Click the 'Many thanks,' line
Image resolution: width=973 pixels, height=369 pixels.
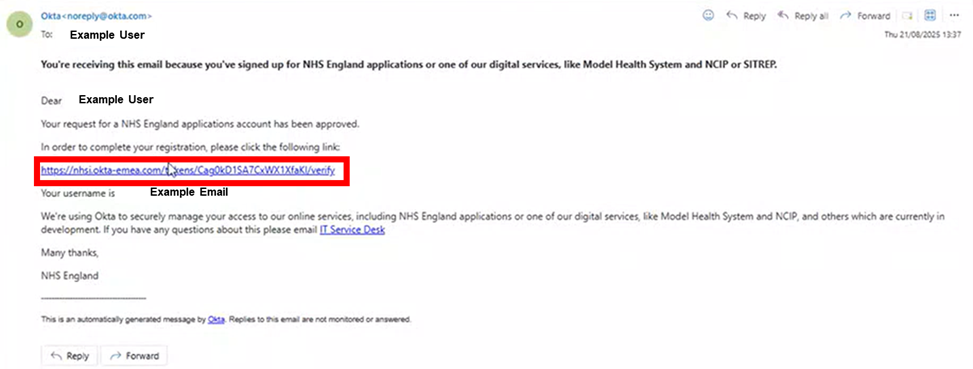(70, 253)
